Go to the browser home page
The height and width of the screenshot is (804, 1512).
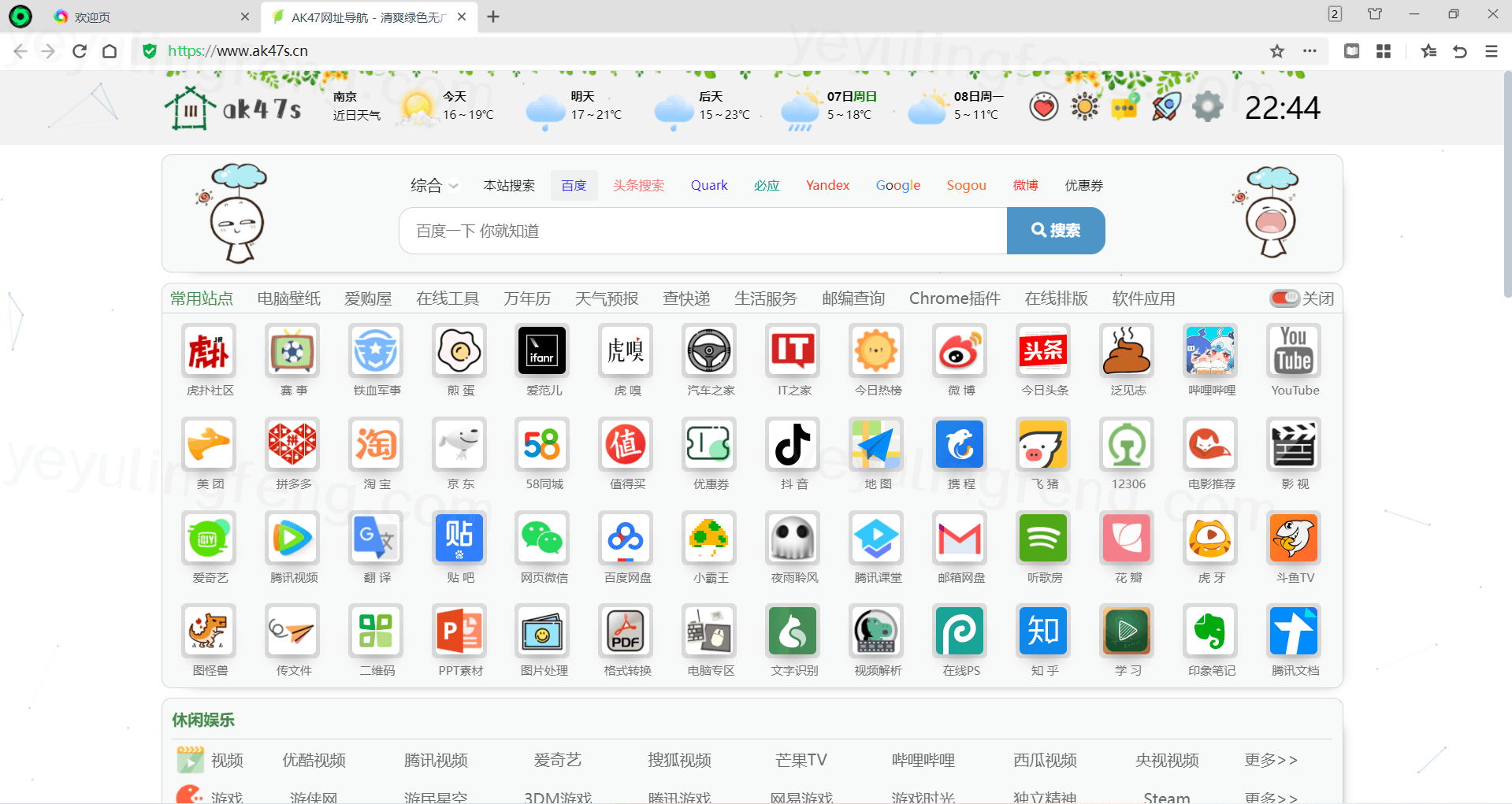point(110,51)
